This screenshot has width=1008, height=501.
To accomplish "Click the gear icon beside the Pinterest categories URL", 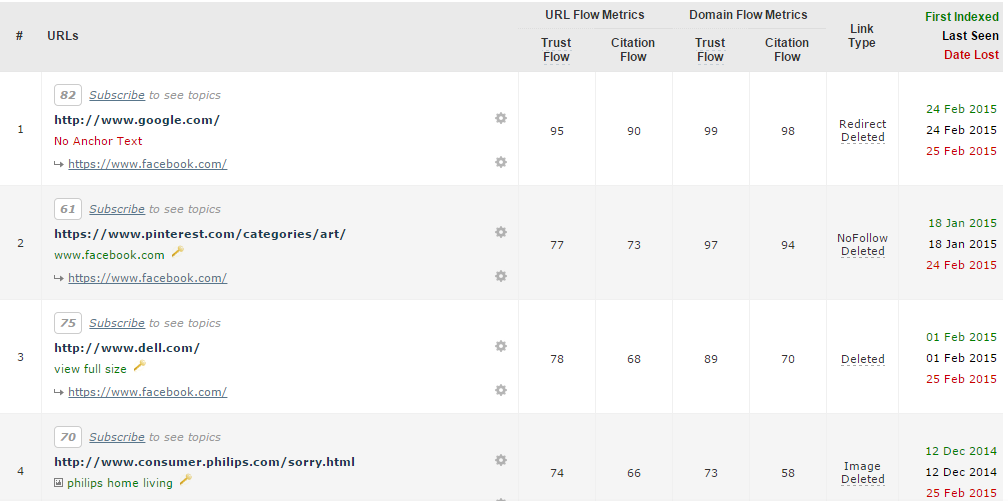I will (x=501, y=232).
